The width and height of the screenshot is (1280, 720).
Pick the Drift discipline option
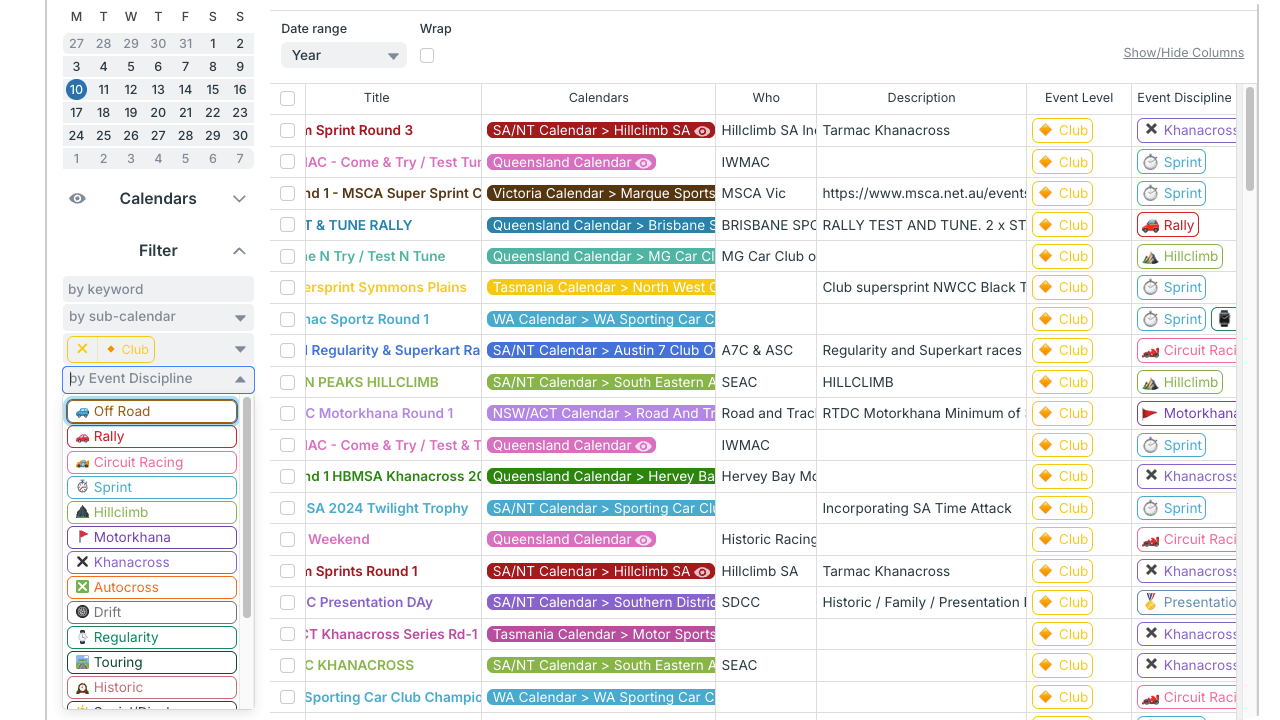152,612
